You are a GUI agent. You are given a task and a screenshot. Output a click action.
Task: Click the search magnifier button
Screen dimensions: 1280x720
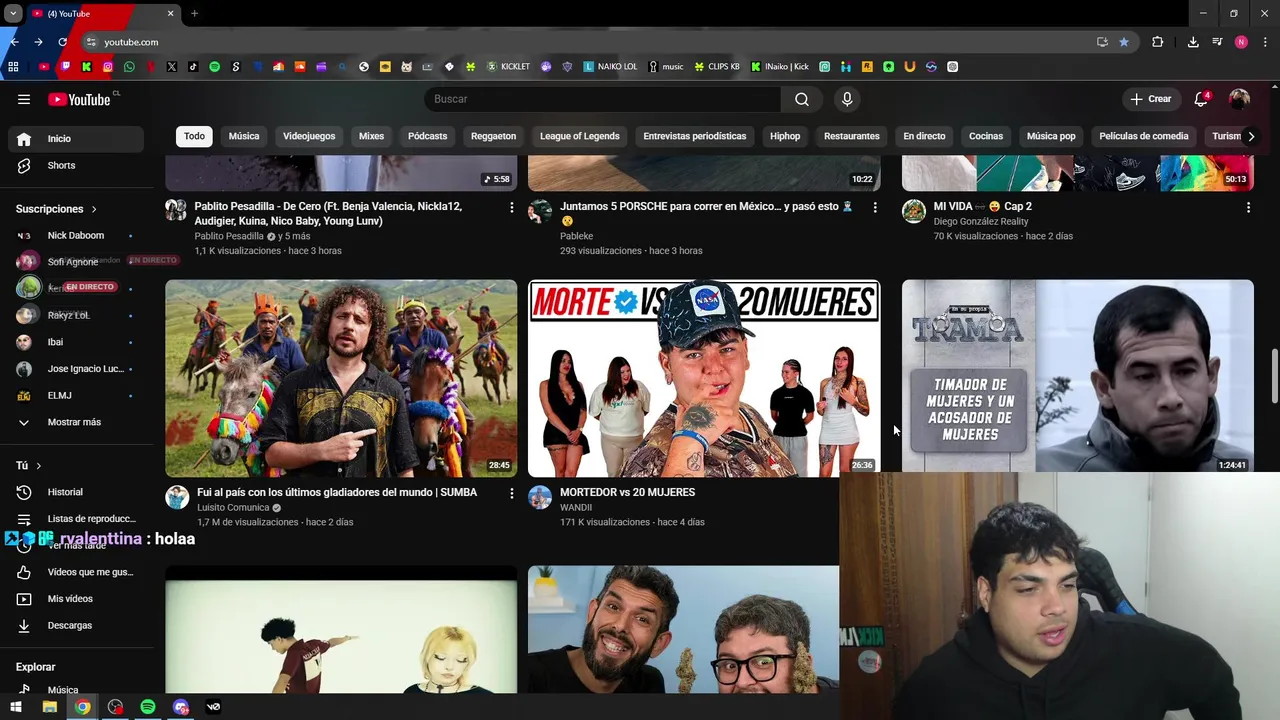point(802,99)
